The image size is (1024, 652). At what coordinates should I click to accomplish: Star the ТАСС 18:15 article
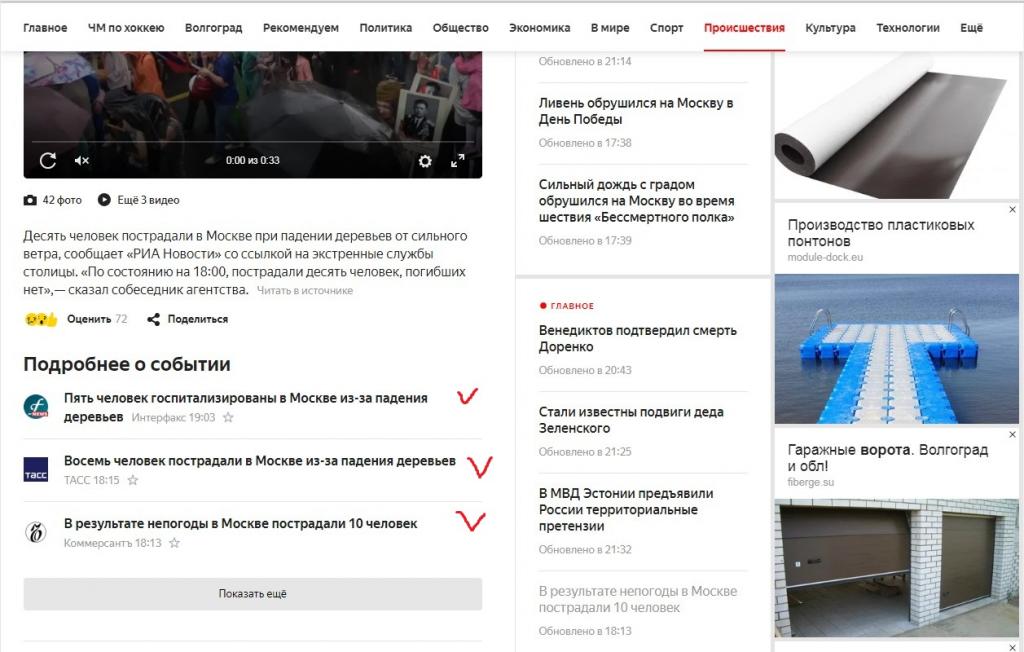point(133,480)
